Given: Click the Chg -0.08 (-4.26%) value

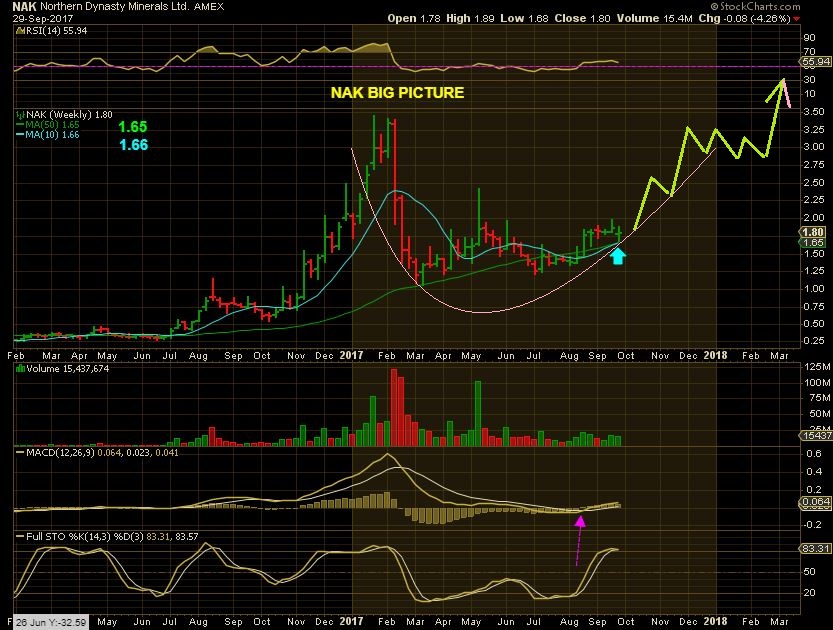Looking at the screenshot, I should tap(744, 19).
